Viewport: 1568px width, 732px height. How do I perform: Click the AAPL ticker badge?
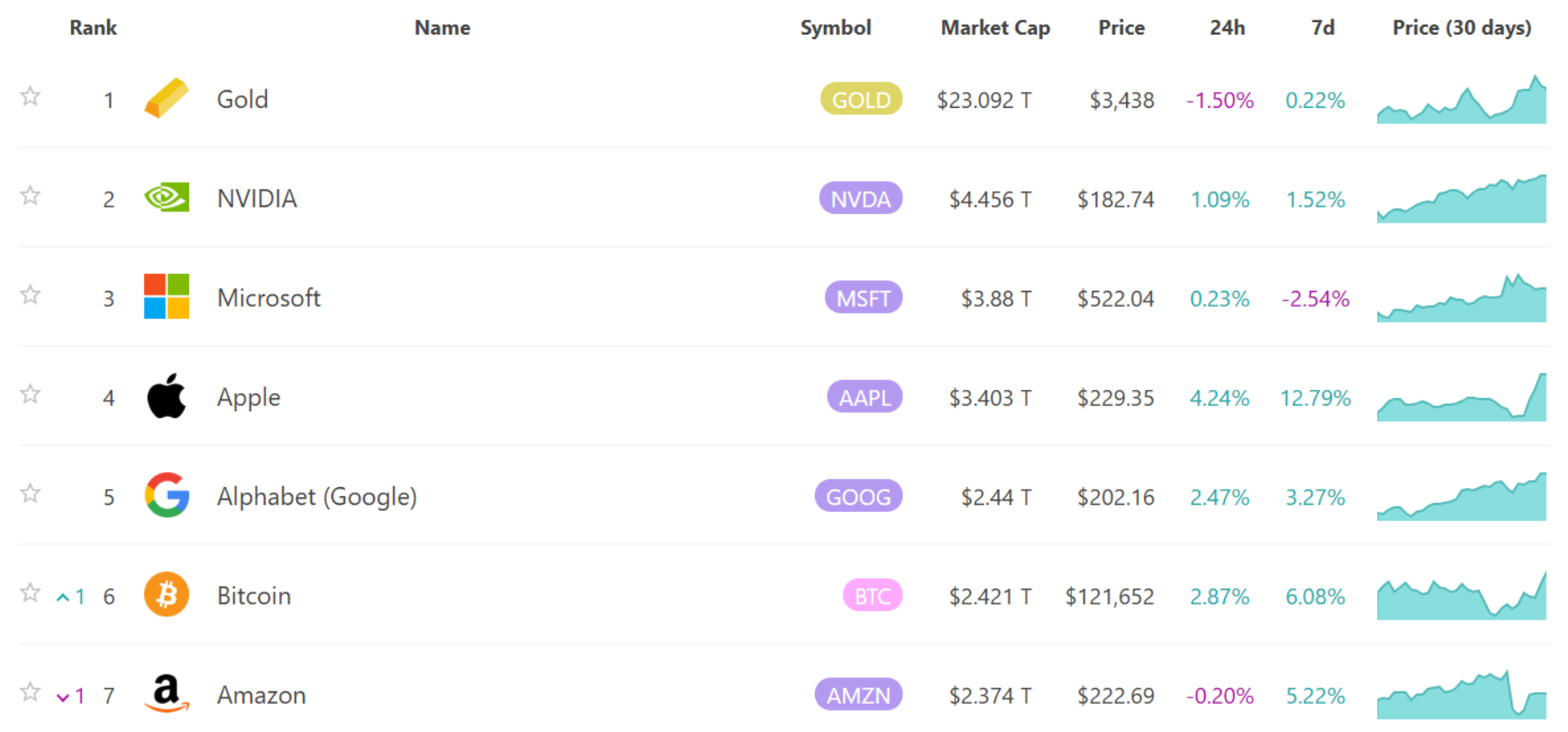pos(864,397)
